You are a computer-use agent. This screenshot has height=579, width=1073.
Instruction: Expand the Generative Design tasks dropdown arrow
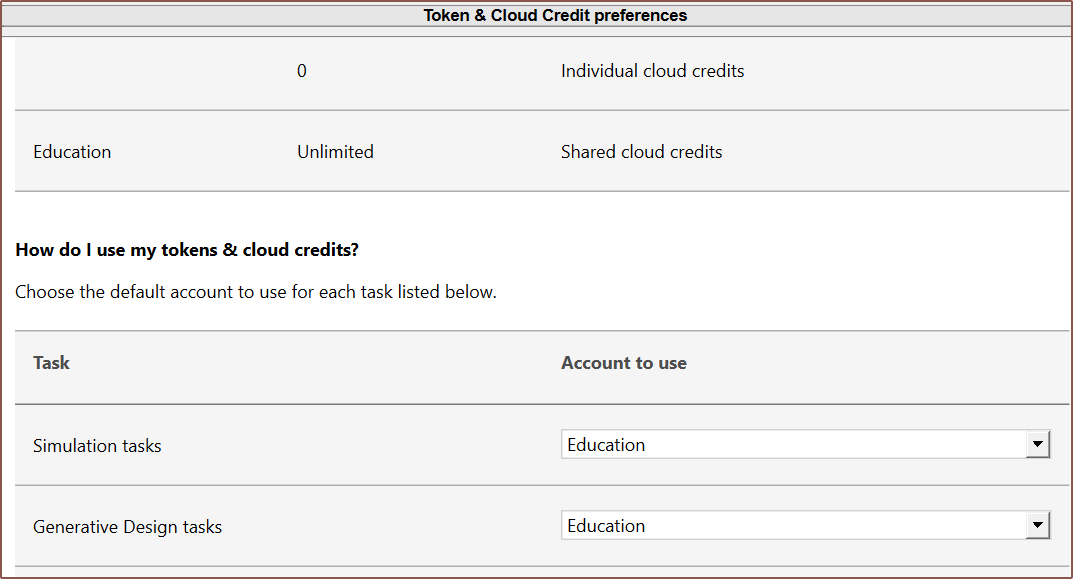1038,526
